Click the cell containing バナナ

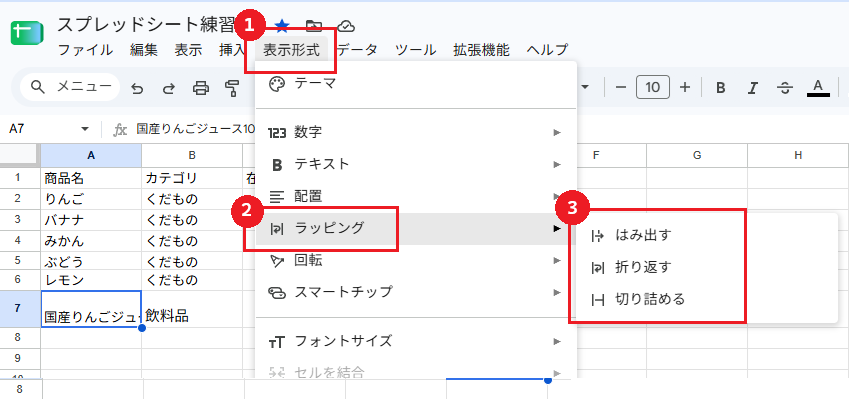click(91, 219)
